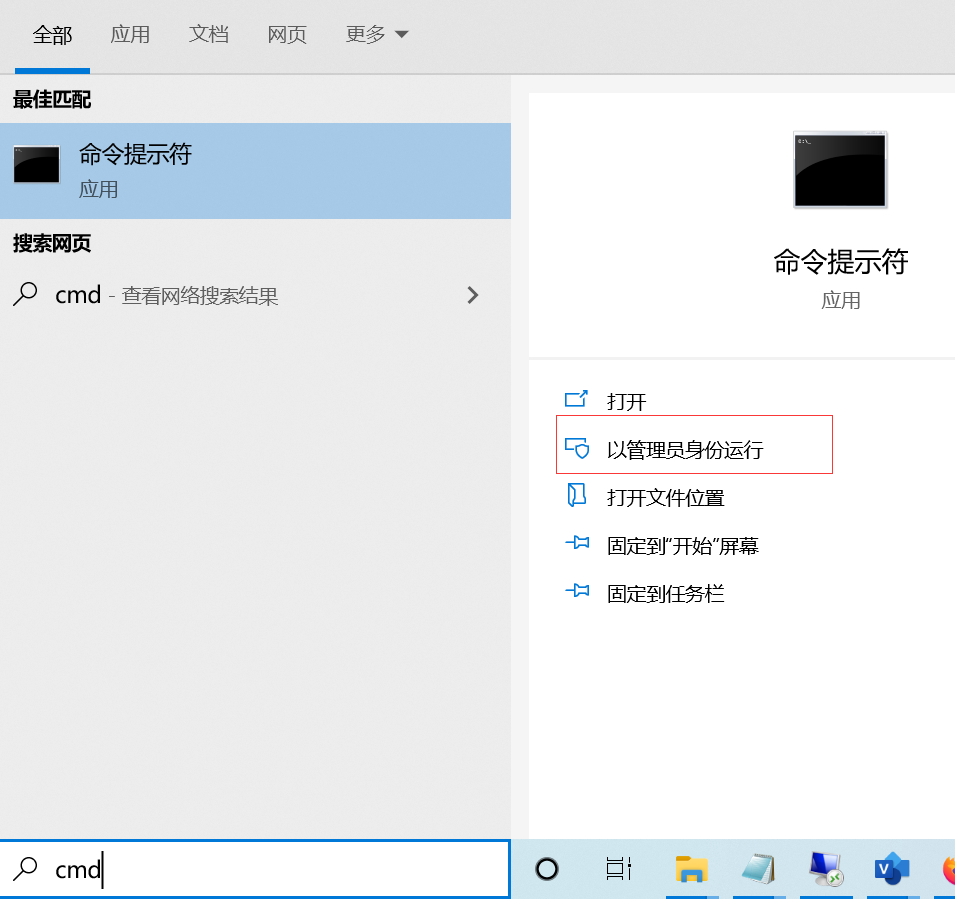
Task: Choose 打开文件位置
Action: (x=666, y=498)
